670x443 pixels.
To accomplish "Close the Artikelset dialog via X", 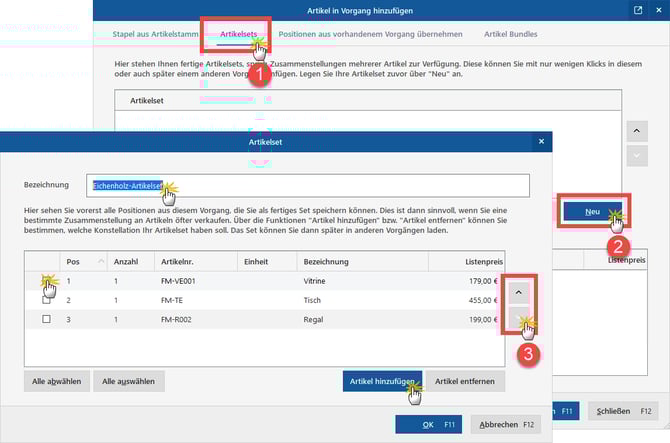I will point(541,144).
